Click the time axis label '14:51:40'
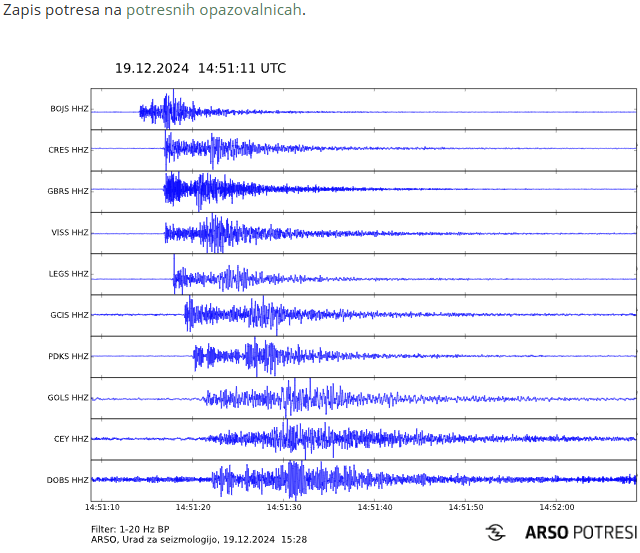The height and width of the screenshot is (553, 640). [375, 507]
